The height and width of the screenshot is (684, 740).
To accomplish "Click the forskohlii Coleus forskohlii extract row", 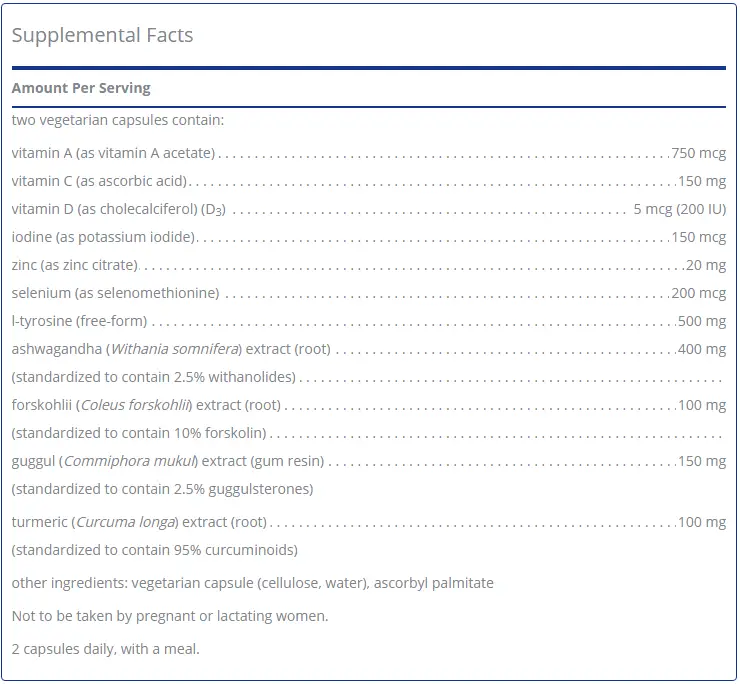I will [x=369, y=405].
